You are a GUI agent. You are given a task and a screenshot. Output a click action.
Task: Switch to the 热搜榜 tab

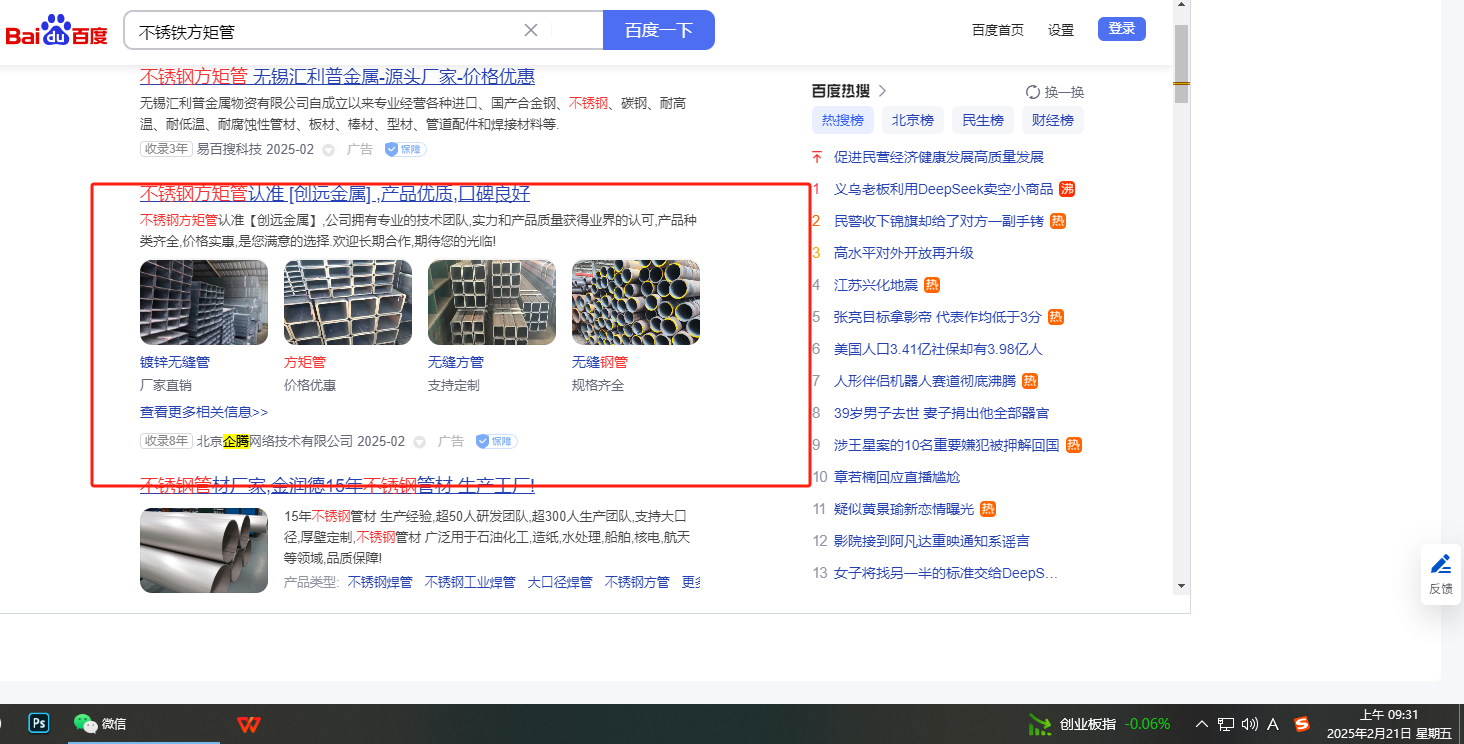843,120
